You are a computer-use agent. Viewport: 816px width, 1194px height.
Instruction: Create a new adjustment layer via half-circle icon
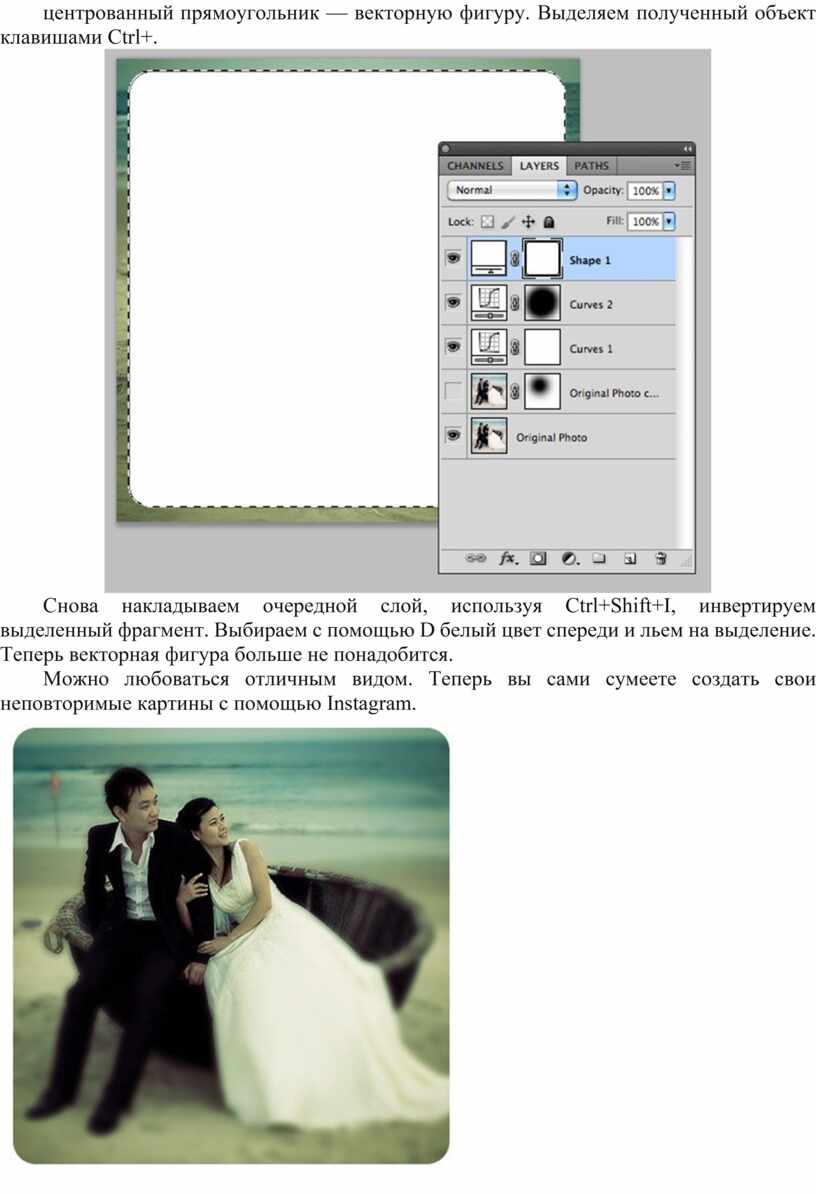[569, 558]
